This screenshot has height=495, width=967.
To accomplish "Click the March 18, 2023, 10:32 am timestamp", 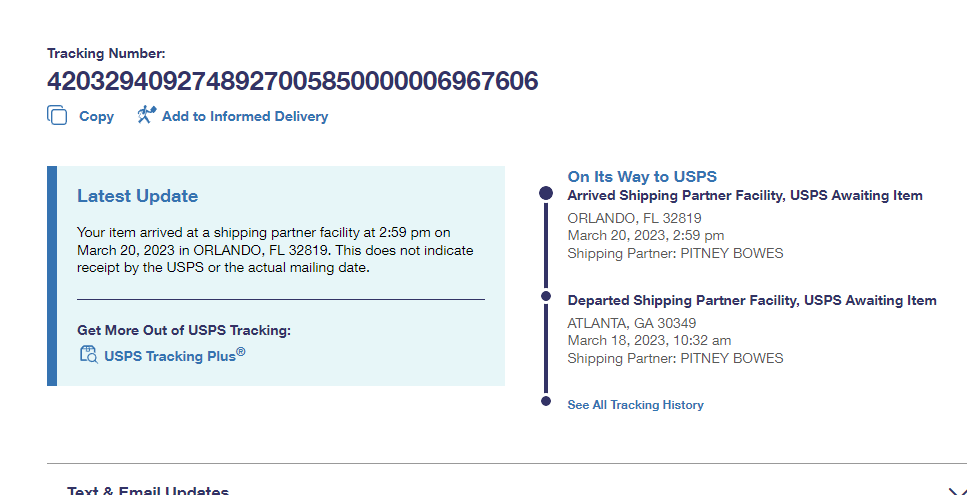I will [x=649, y=341].
